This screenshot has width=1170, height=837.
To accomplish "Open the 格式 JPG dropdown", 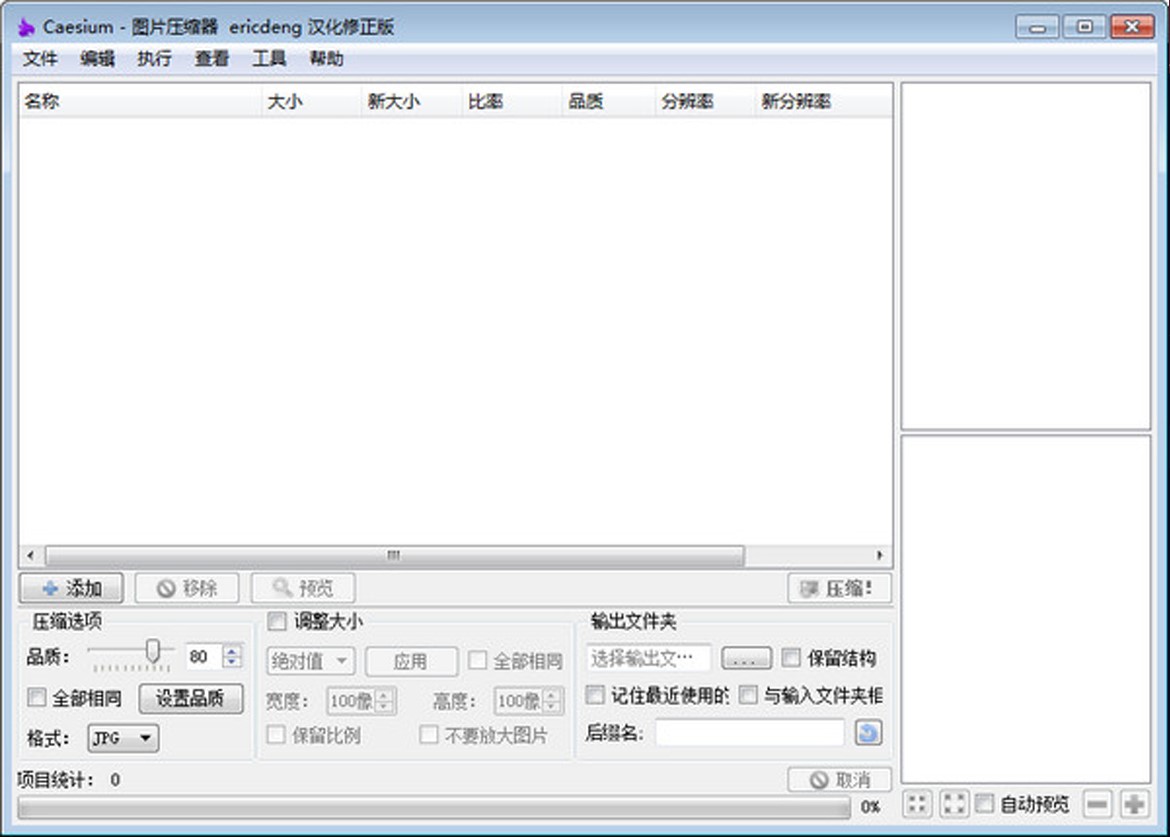I will (122, 739).
